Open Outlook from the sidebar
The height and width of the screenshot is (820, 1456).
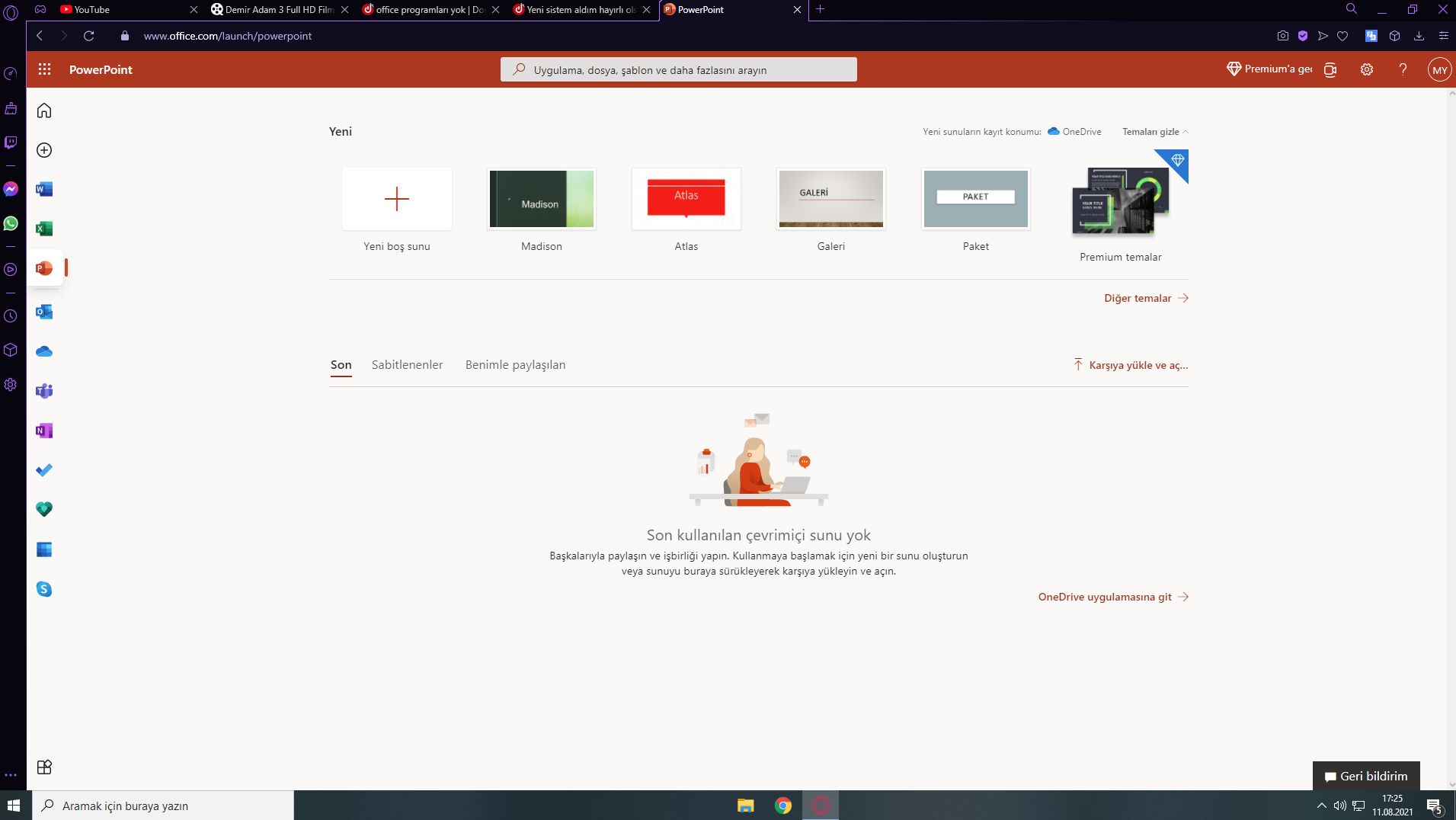[x=43, y=312]
